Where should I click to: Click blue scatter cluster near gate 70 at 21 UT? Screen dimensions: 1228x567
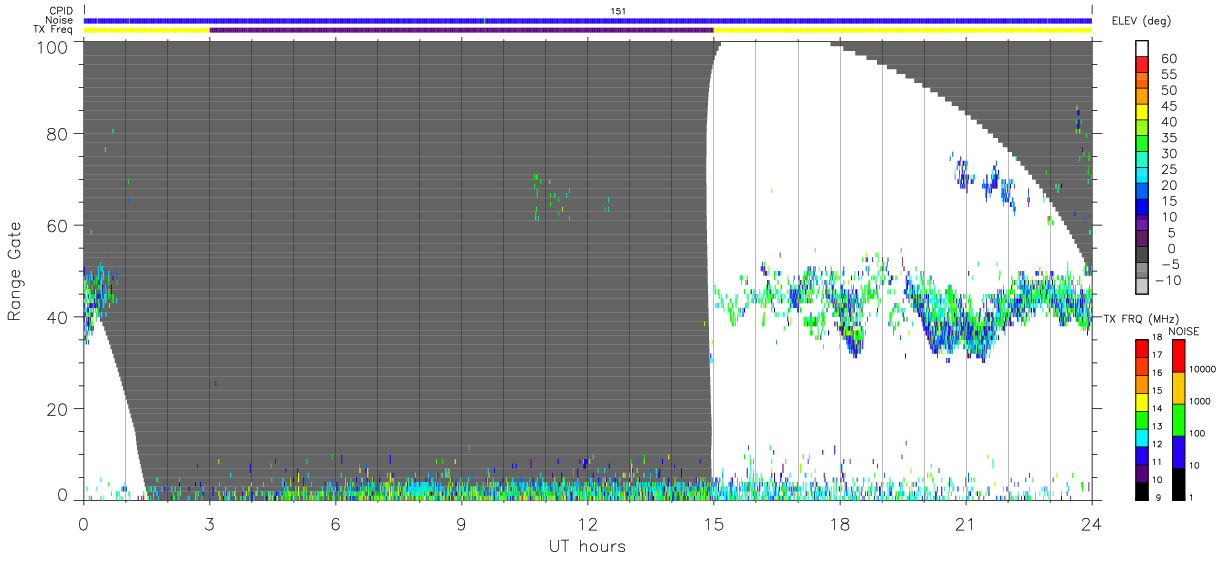point(965,175)
